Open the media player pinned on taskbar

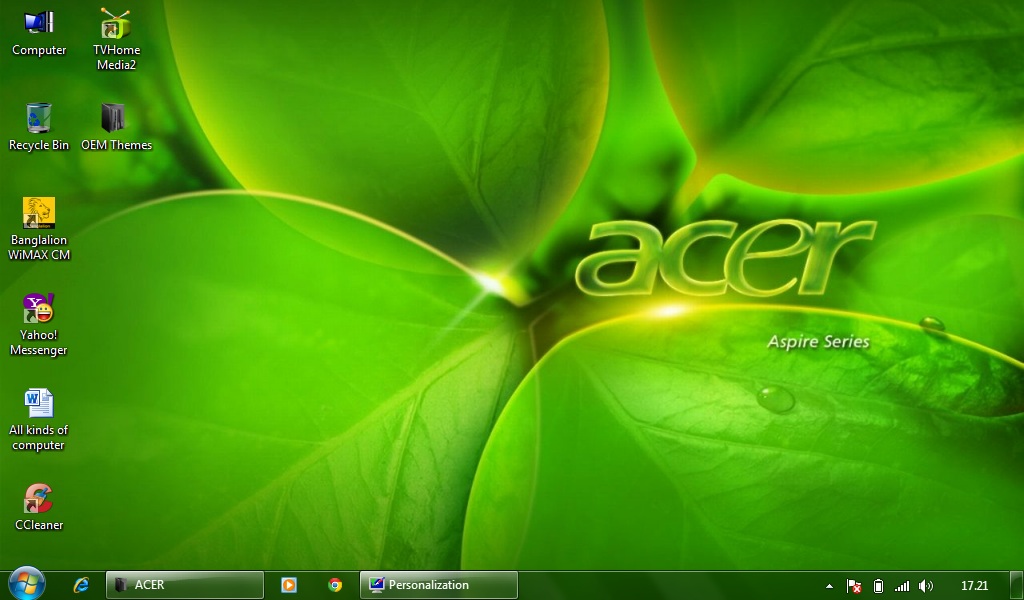289,585
